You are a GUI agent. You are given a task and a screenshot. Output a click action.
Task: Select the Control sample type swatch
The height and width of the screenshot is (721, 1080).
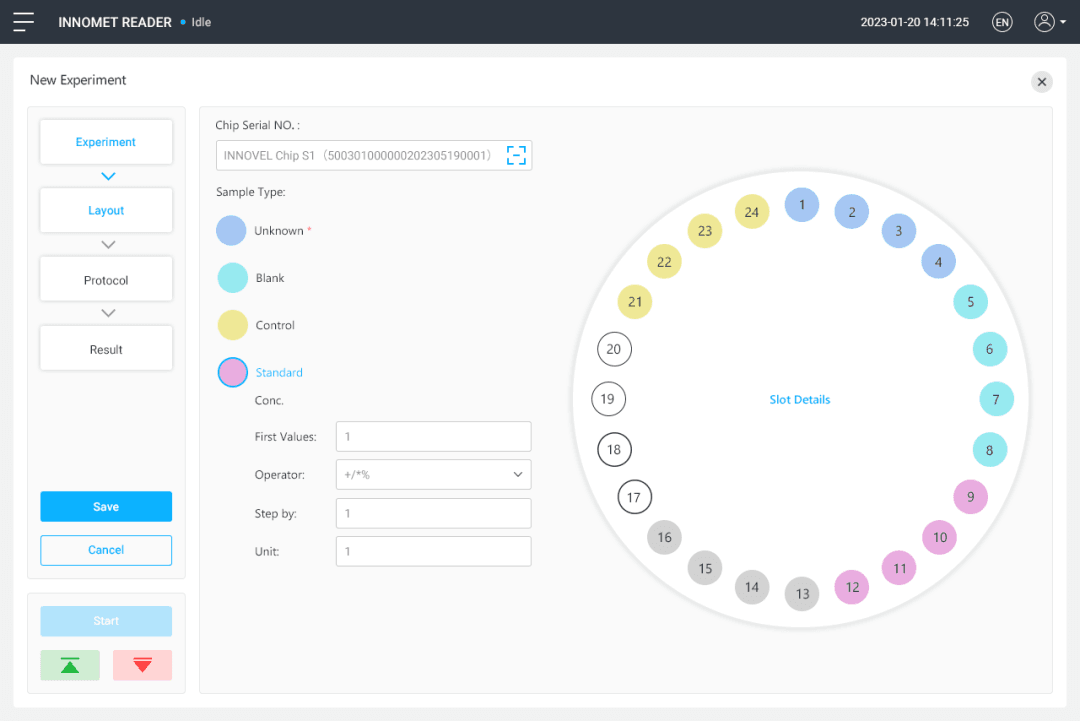233,325
